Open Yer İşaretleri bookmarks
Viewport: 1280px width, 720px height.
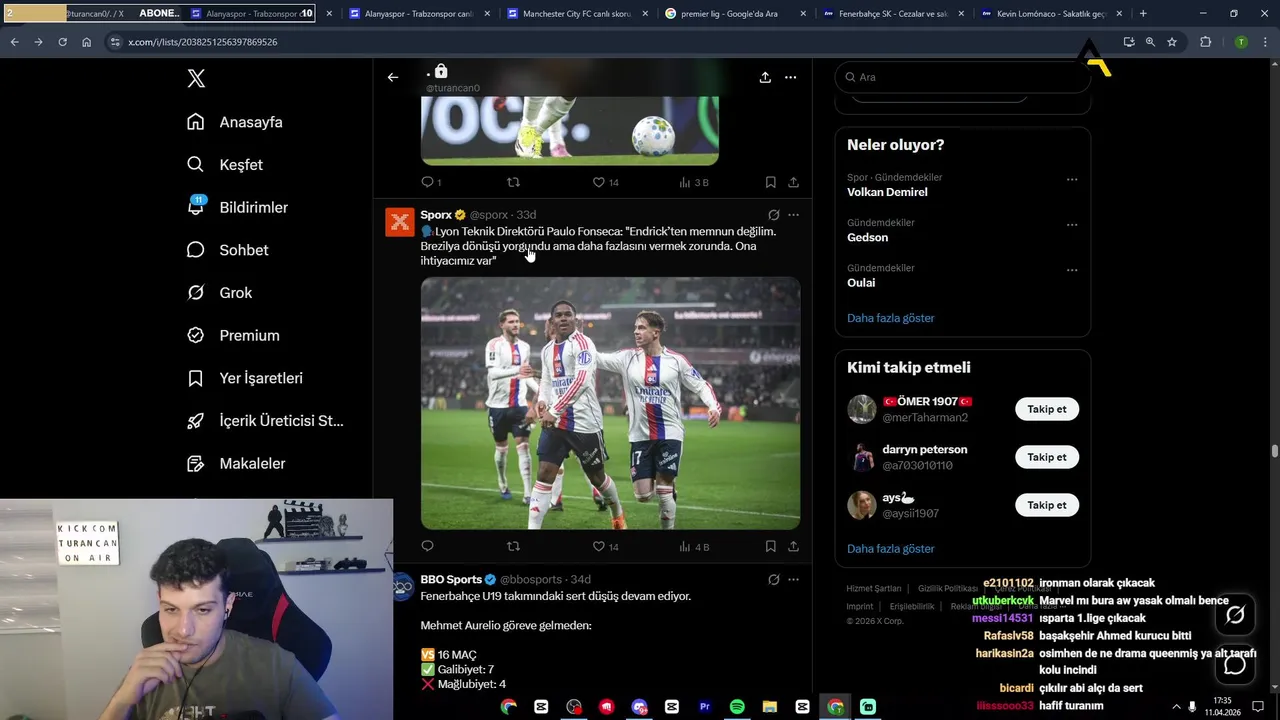245,378
